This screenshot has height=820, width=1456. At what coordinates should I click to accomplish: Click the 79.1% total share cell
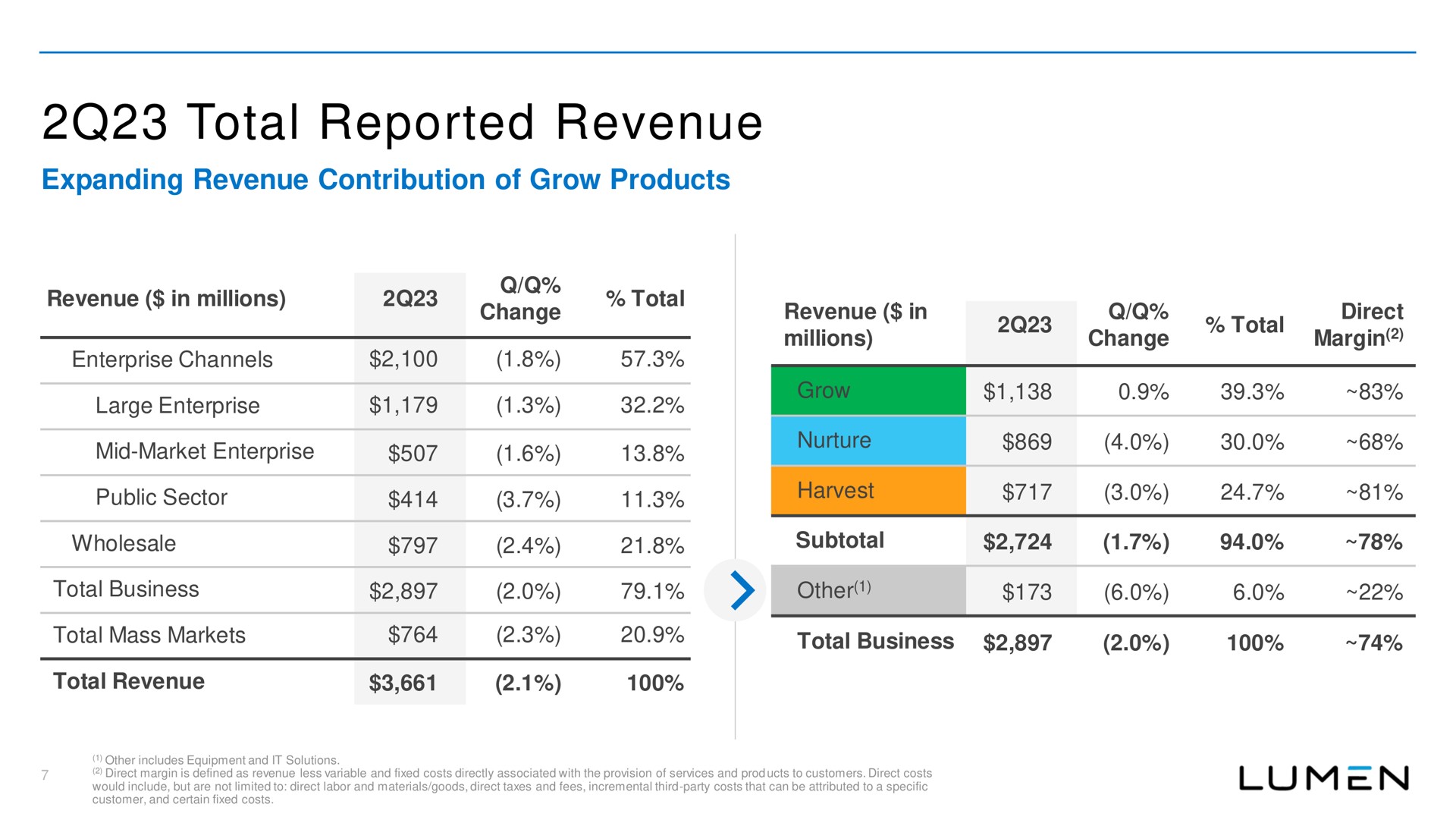click(x=652, y=591)
